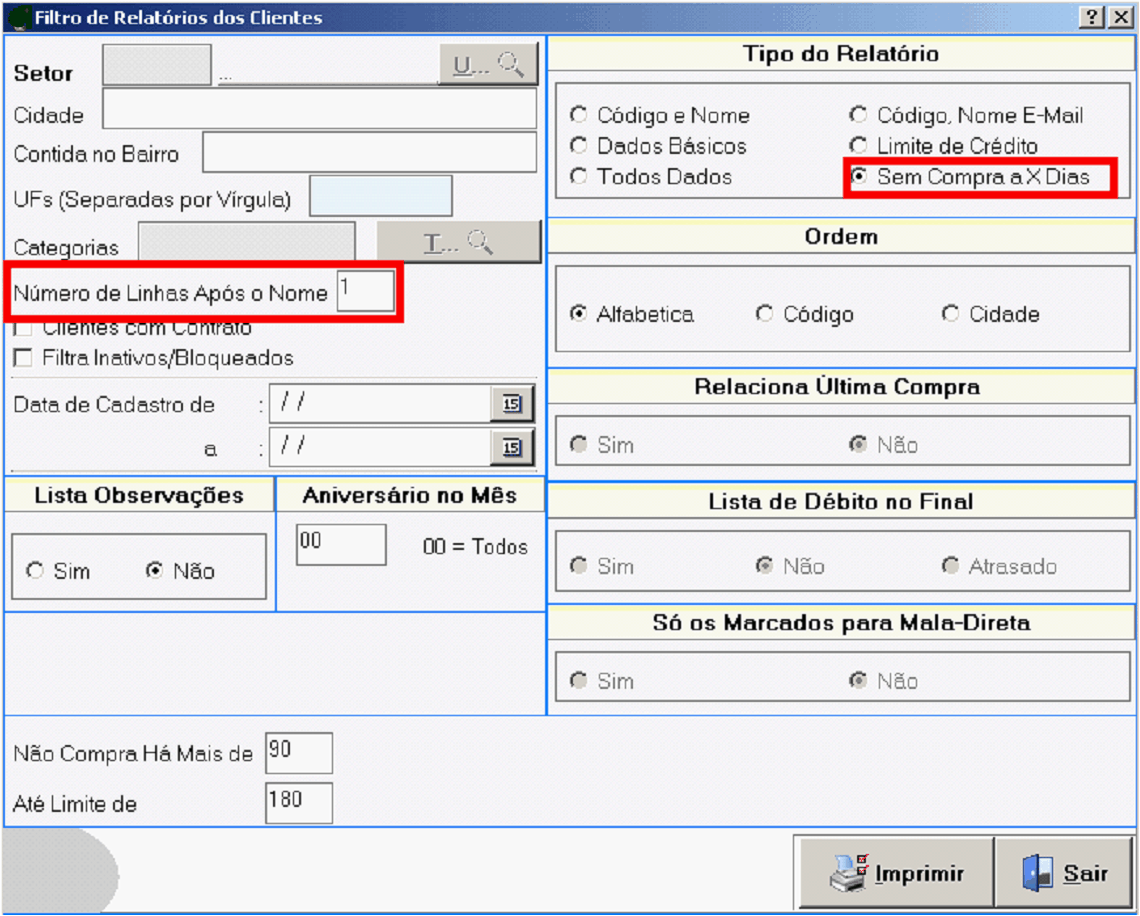Image resolution: width=1140 pixels, height=916 pixels.
Task: Click the Sair exit door button
Action: (x=1066, y=874)
